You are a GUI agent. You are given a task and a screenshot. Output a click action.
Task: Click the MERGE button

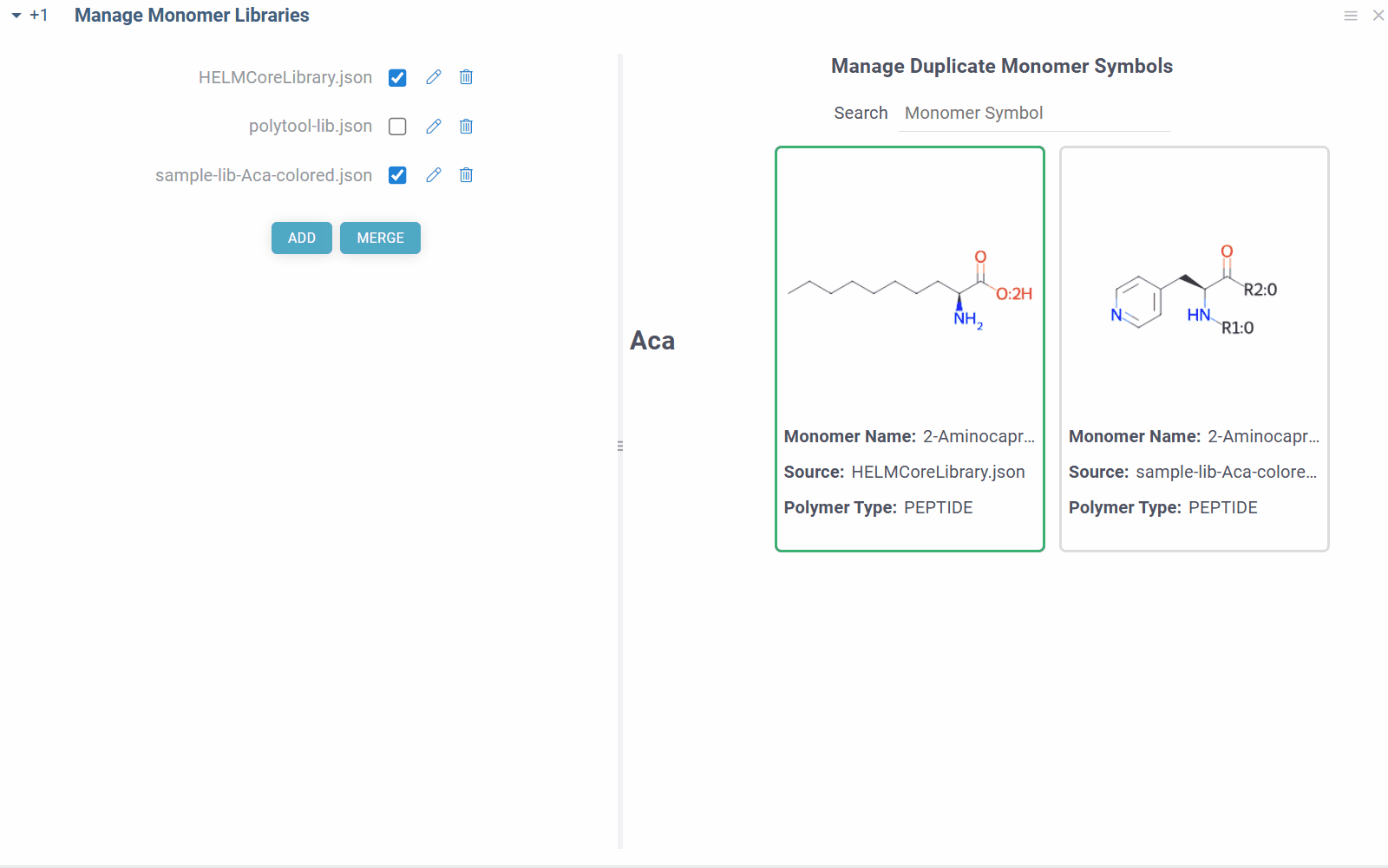pos(380,238)
